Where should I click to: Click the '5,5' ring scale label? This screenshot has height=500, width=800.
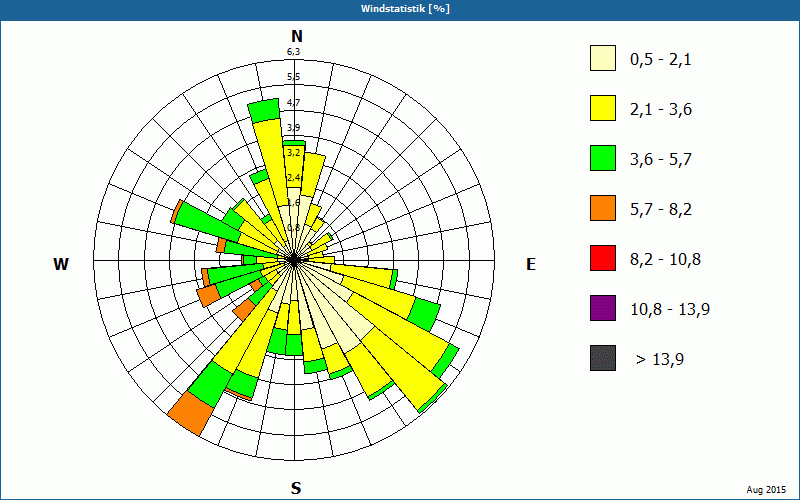293,77
